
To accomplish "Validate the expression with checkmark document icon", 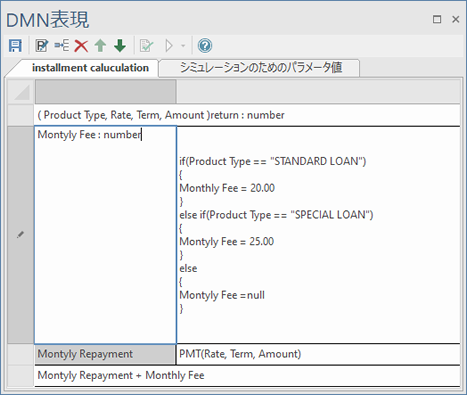I will (x=146, y=46).
